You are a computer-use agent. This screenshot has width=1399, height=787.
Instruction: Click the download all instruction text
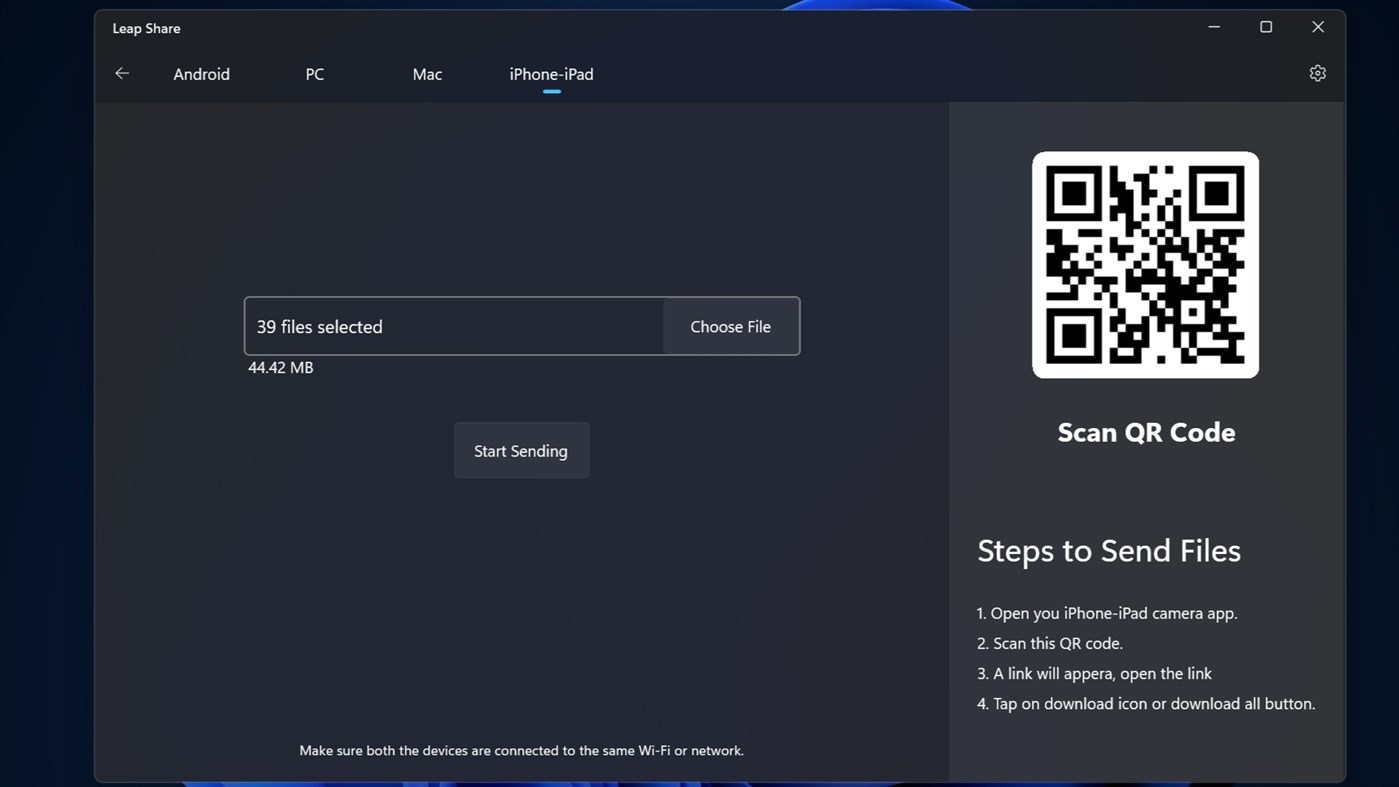point(1146,703)
